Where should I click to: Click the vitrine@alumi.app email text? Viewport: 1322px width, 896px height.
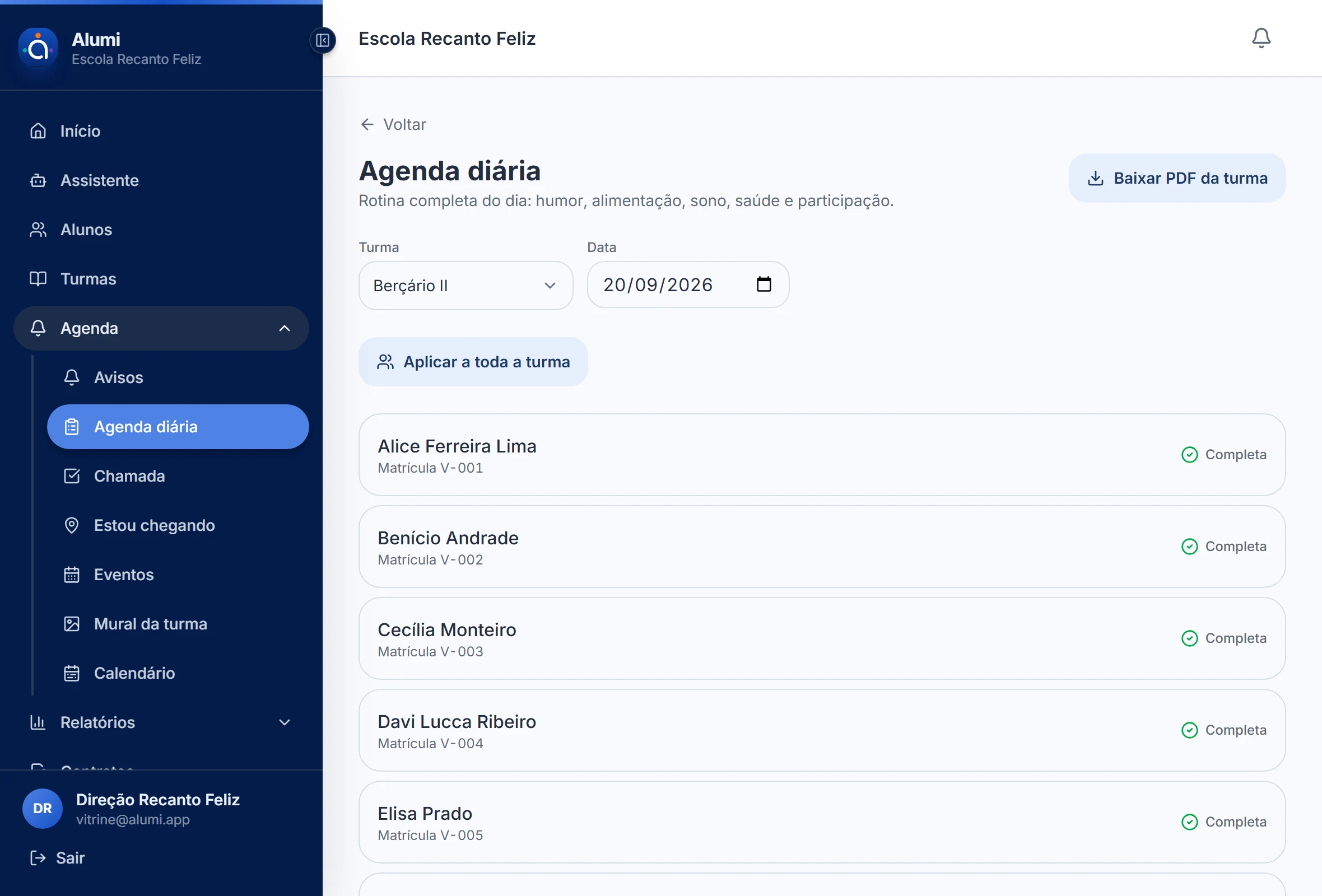133,820
